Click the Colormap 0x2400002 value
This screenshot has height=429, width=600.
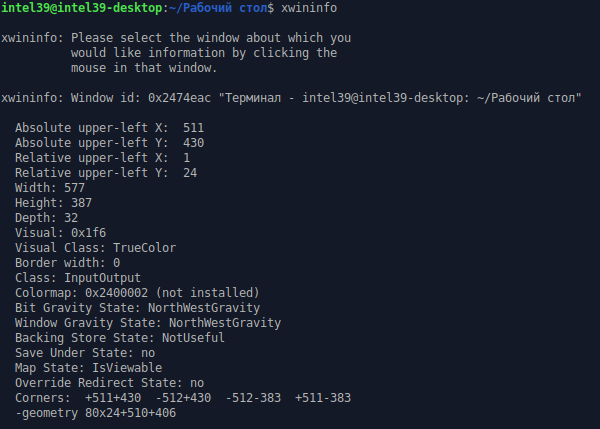tap(116, 293)
